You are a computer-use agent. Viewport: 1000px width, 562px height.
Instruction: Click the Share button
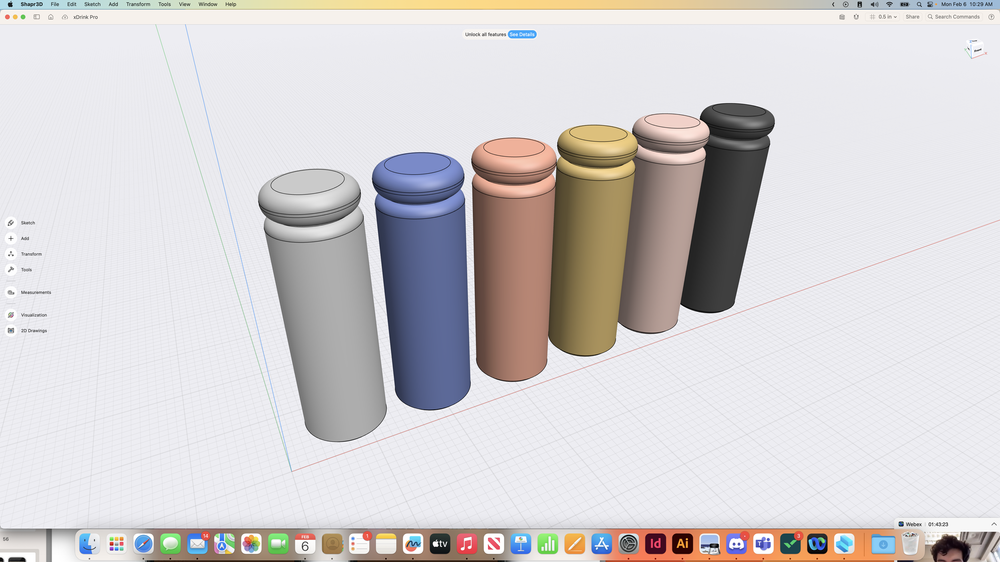click(x=913, y=17)
